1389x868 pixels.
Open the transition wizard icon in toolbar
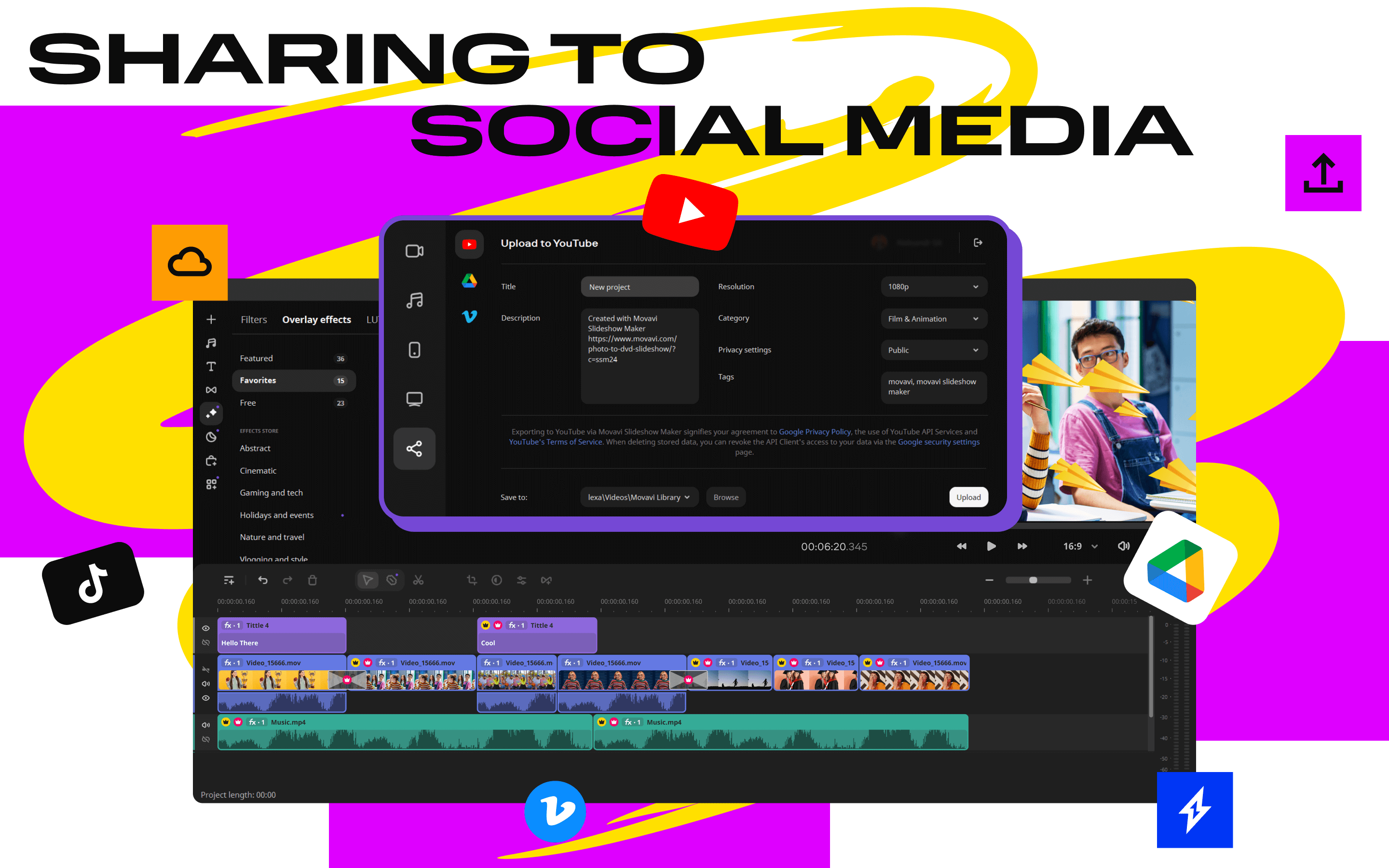click(x=546, y=581)
